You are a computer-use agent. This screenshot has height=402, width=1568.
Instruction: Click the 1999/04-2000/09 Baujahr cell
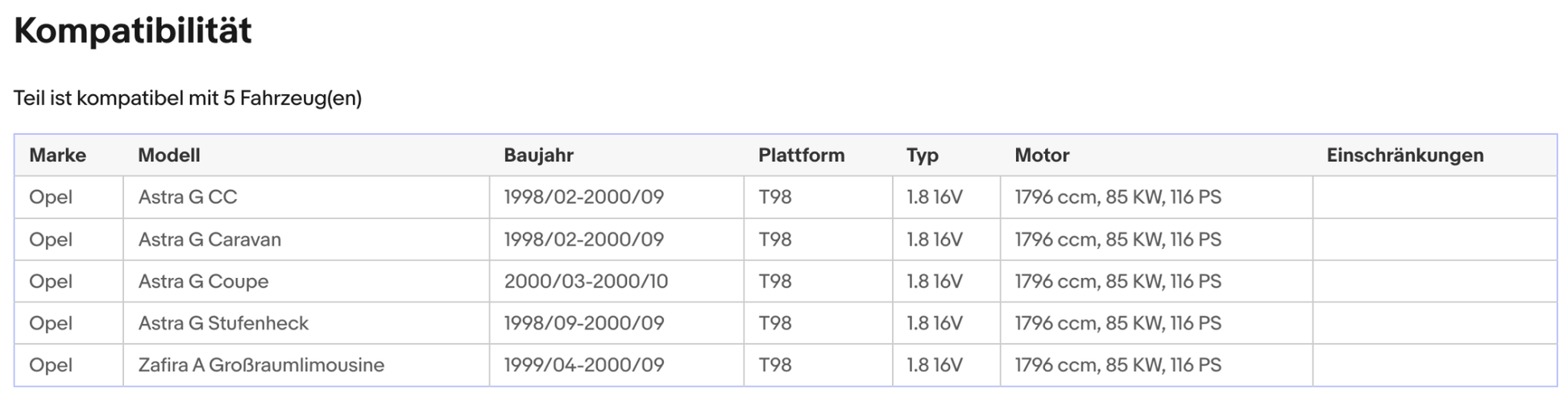tap(583, 365)
